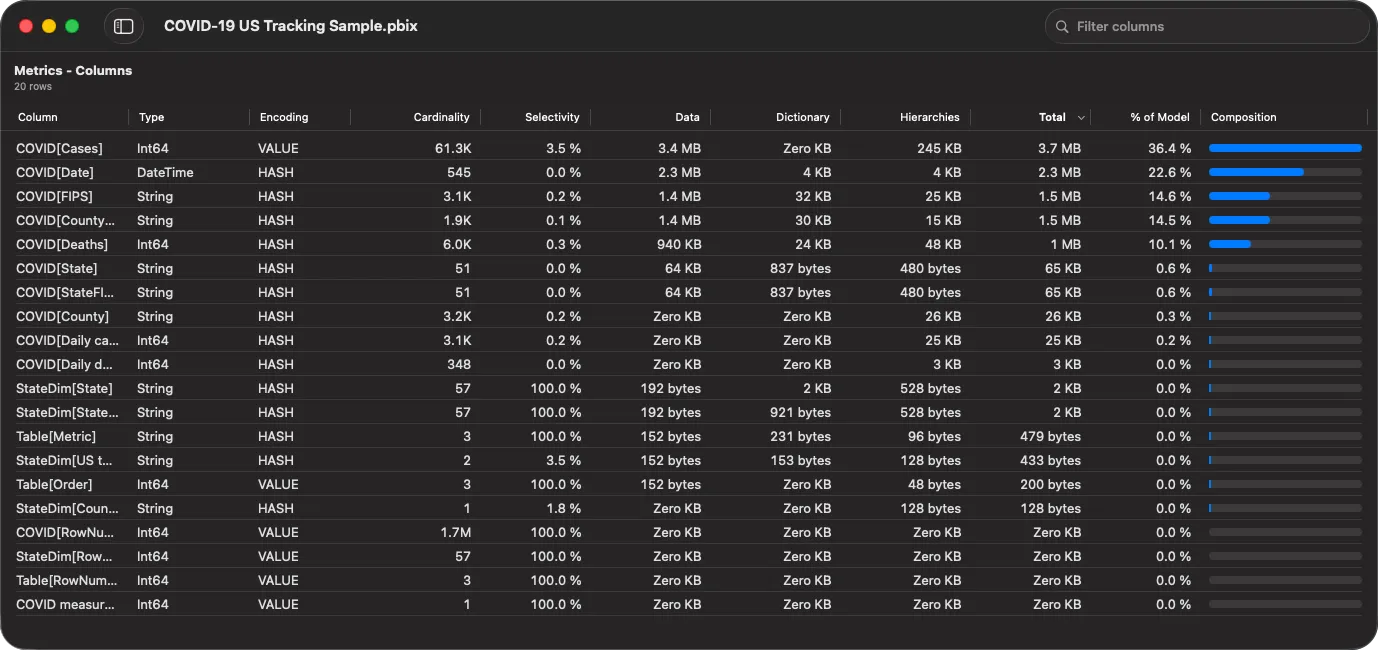Select the StateDim[Row... row name
Viewport: 1378px width, 650px height.
tap(64, 556)
